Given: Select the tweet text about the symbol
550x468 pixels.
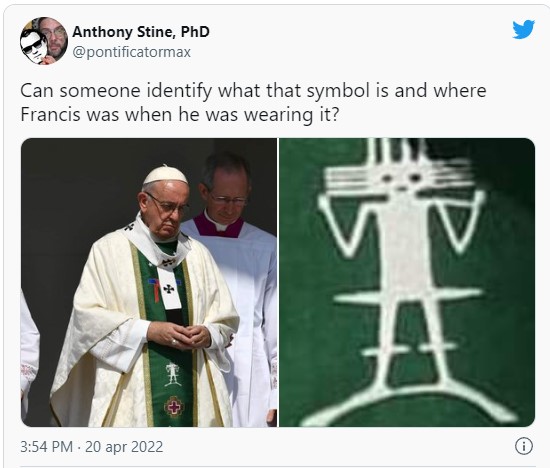Looking at the screenshot, I should (x=253, y=102).
